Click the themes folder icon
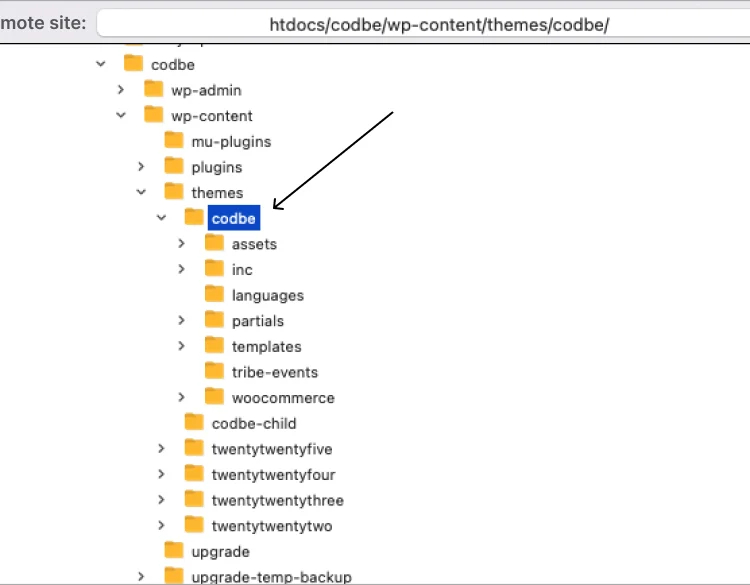Image resolution: width=750 pixels, height=585 pixels. pos(174,191)
